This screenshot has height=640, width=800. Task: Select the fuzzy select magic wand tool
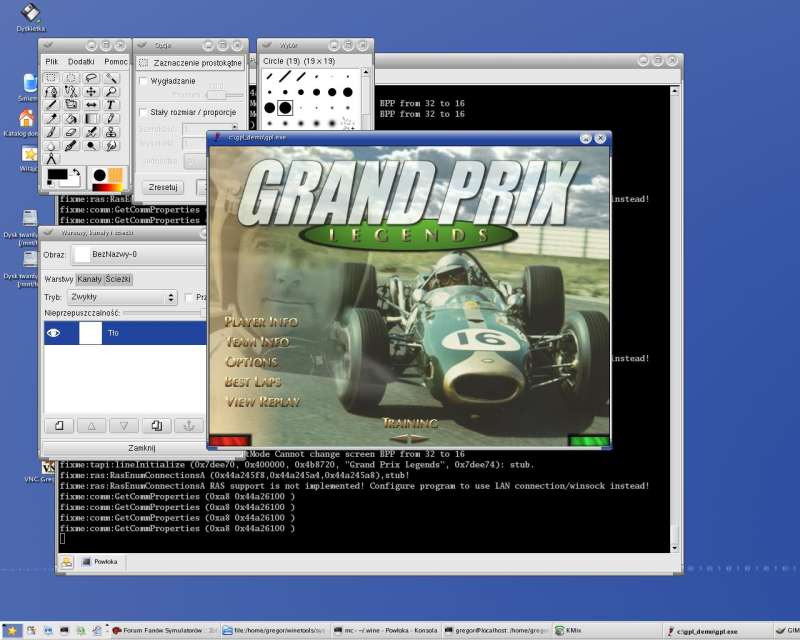pos(111,78)
